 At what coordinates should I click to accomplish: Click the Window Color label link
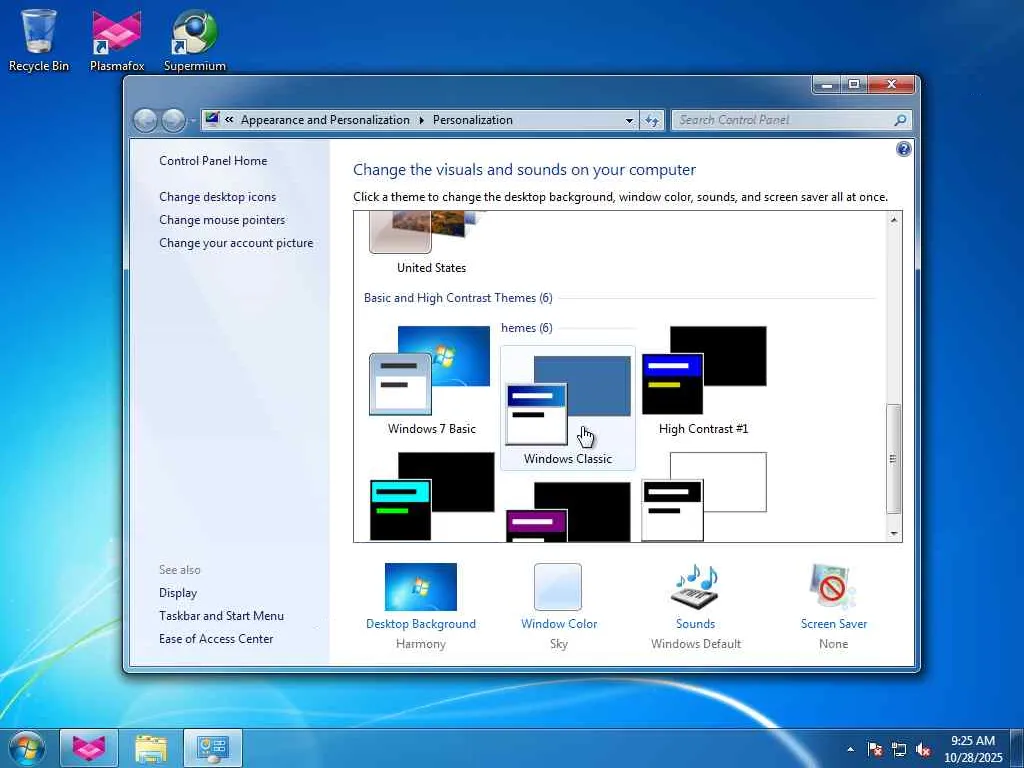[559, 624]
